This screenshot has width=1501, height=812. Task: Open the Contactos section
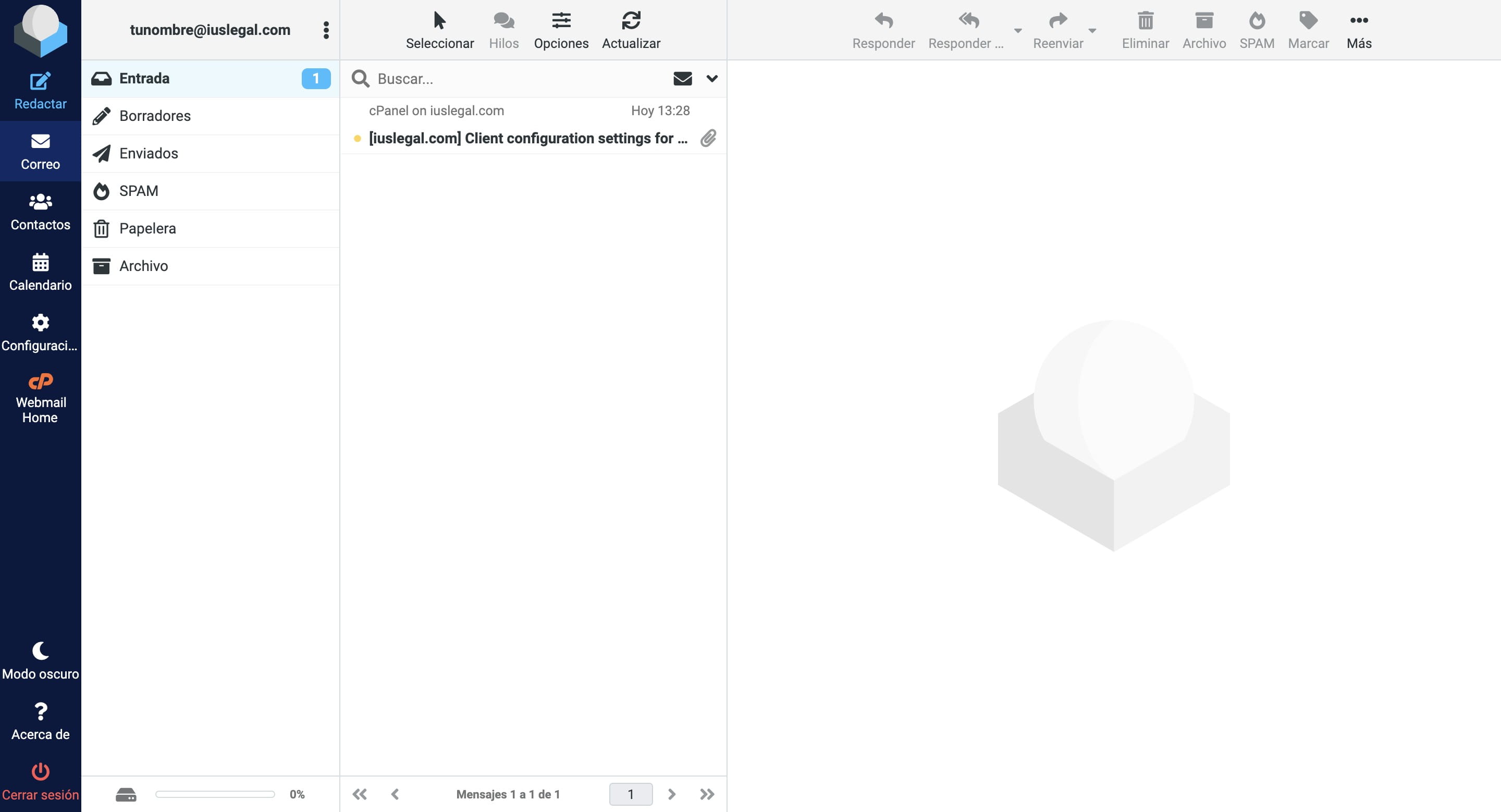(40, 212)
